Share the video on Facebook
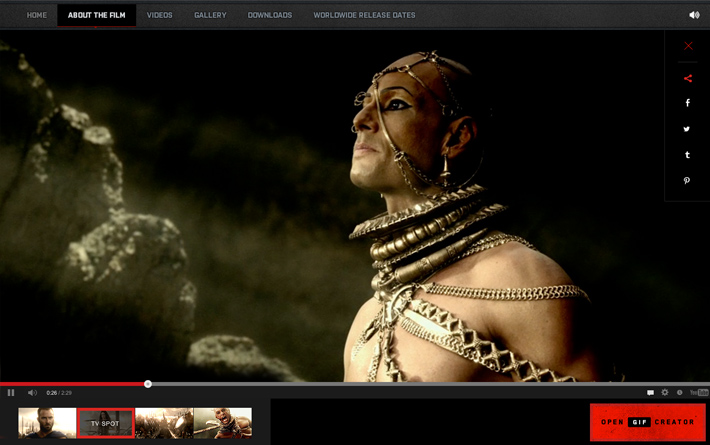This screenshot has width=710, height=445. [x=687, y=103]
